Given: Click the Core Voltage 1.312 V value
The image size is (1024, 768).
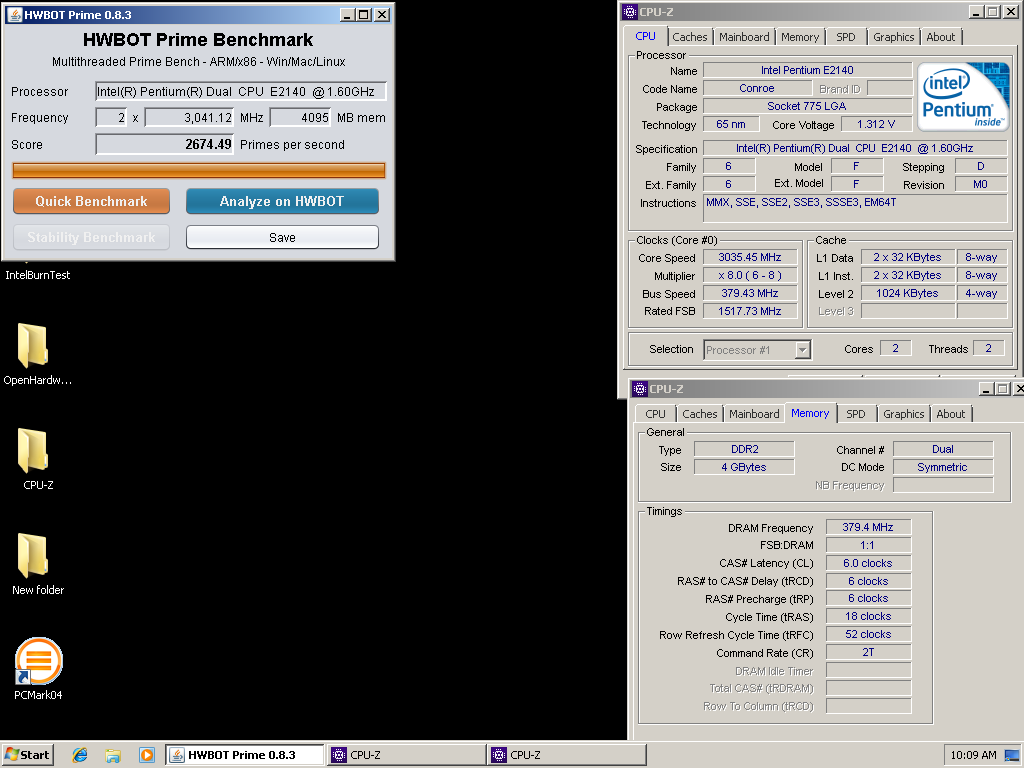Looking at the screenshot, I should pyautogui.click(x=876, y=124).
